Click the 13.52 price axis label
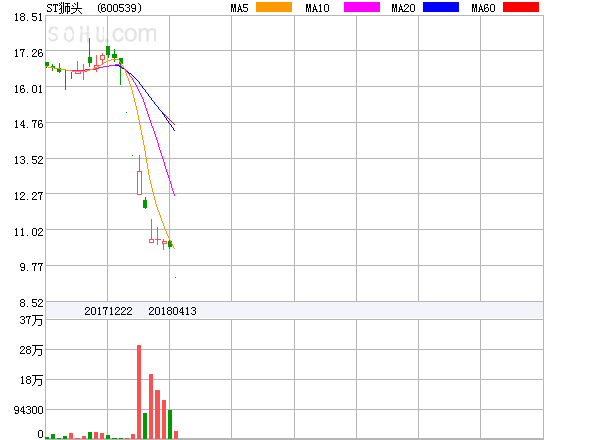Image resolution: width=600 pixels, height=440 pixels. (x=29, y=160)
